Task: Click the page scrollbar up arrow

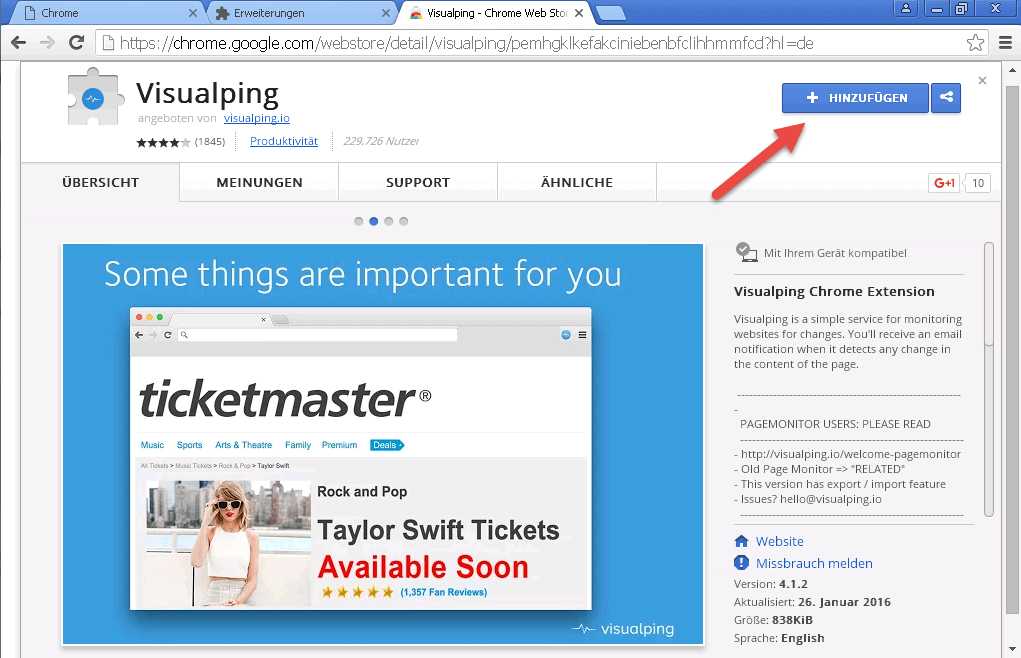Action: (x=1012, y=70)
